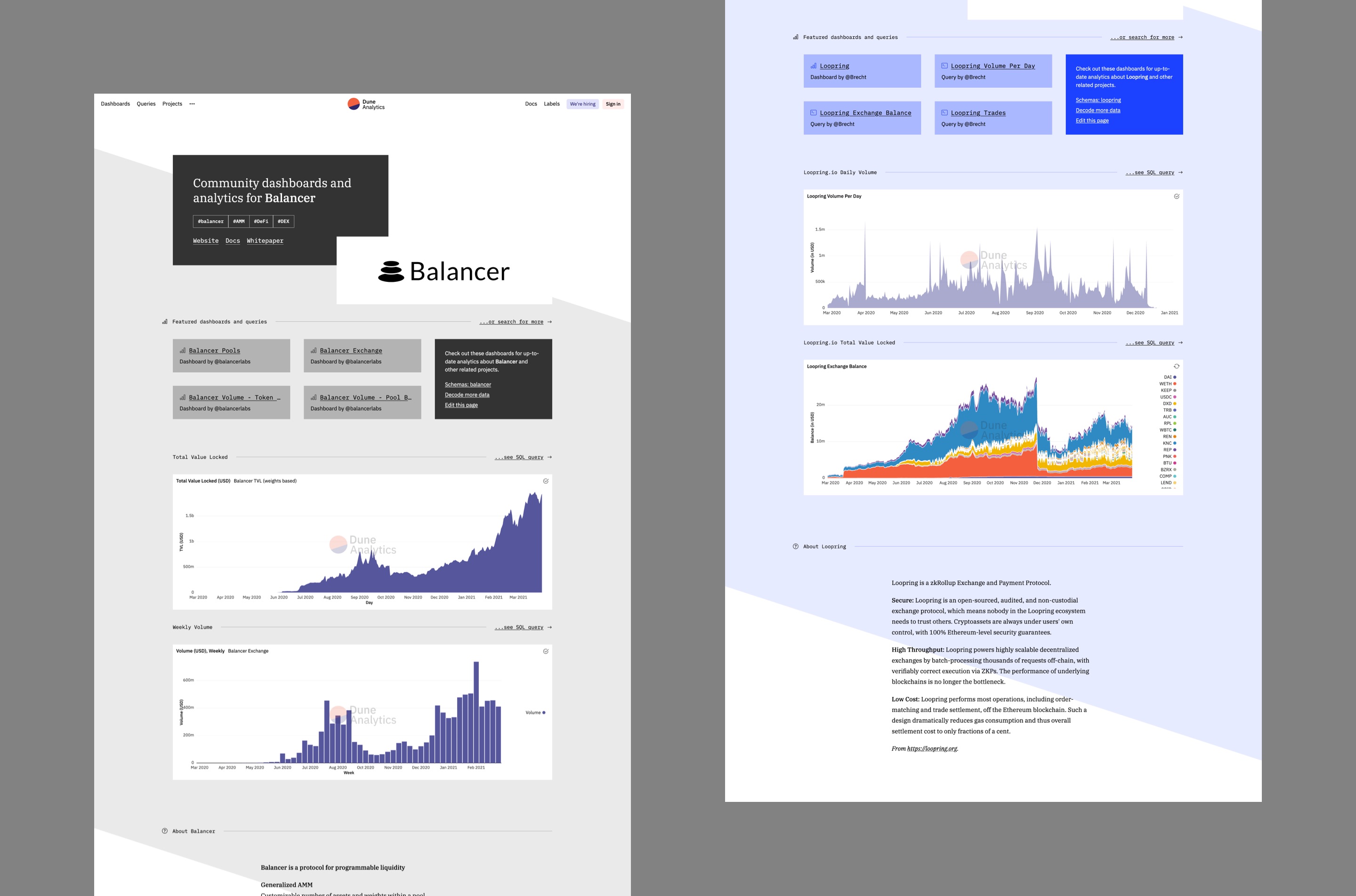Toggle COMP series in balance legend
The width and height of the screenshot is (1356, 896).
point(1167,476)
